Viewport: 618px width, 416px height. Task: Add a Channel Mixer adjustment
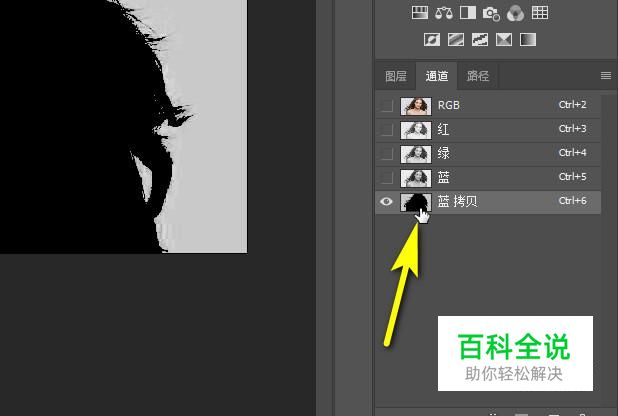pyautogui.click(x=515, y=13)
